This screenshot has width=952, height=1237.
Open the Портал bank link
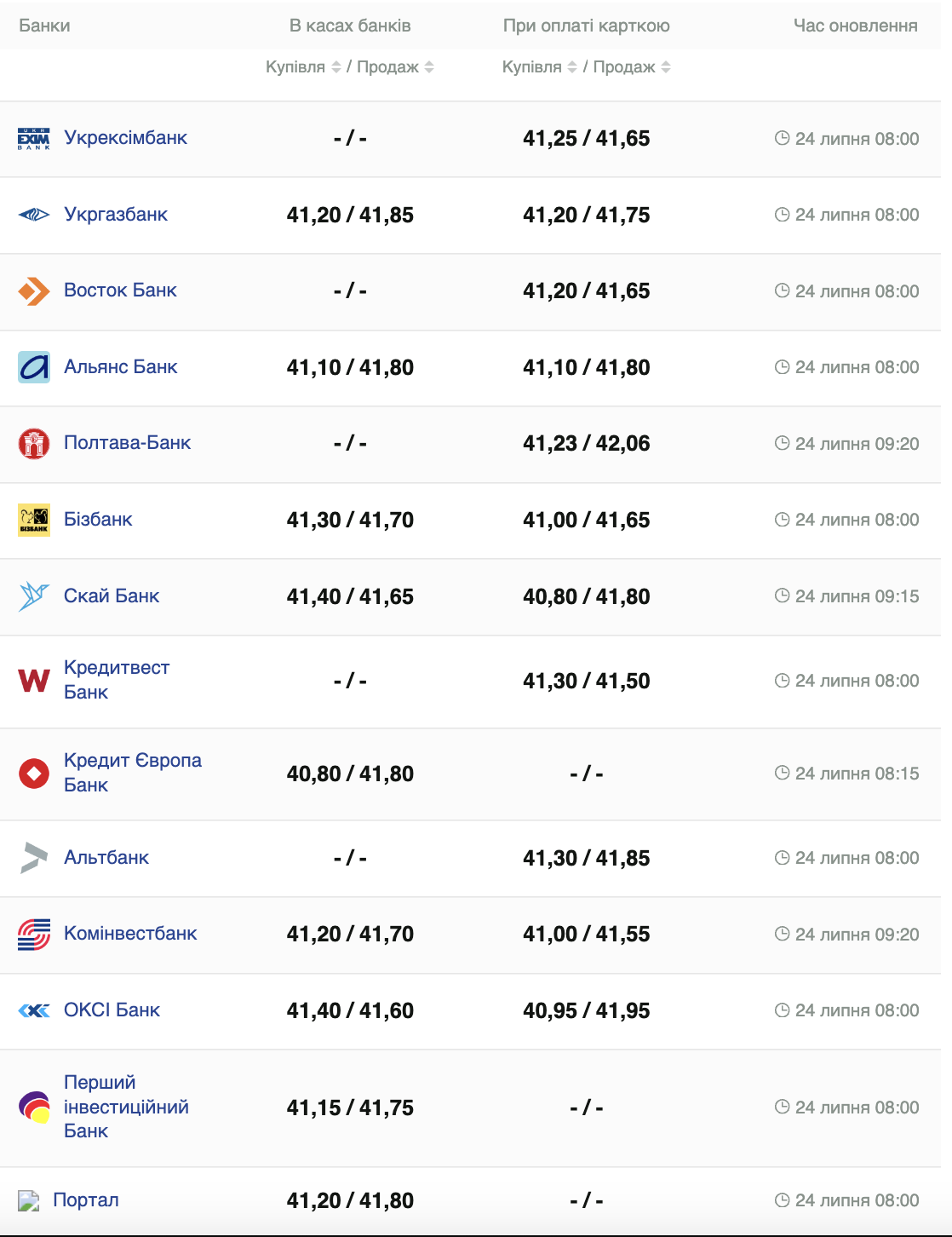click(x=86, y=1200)
